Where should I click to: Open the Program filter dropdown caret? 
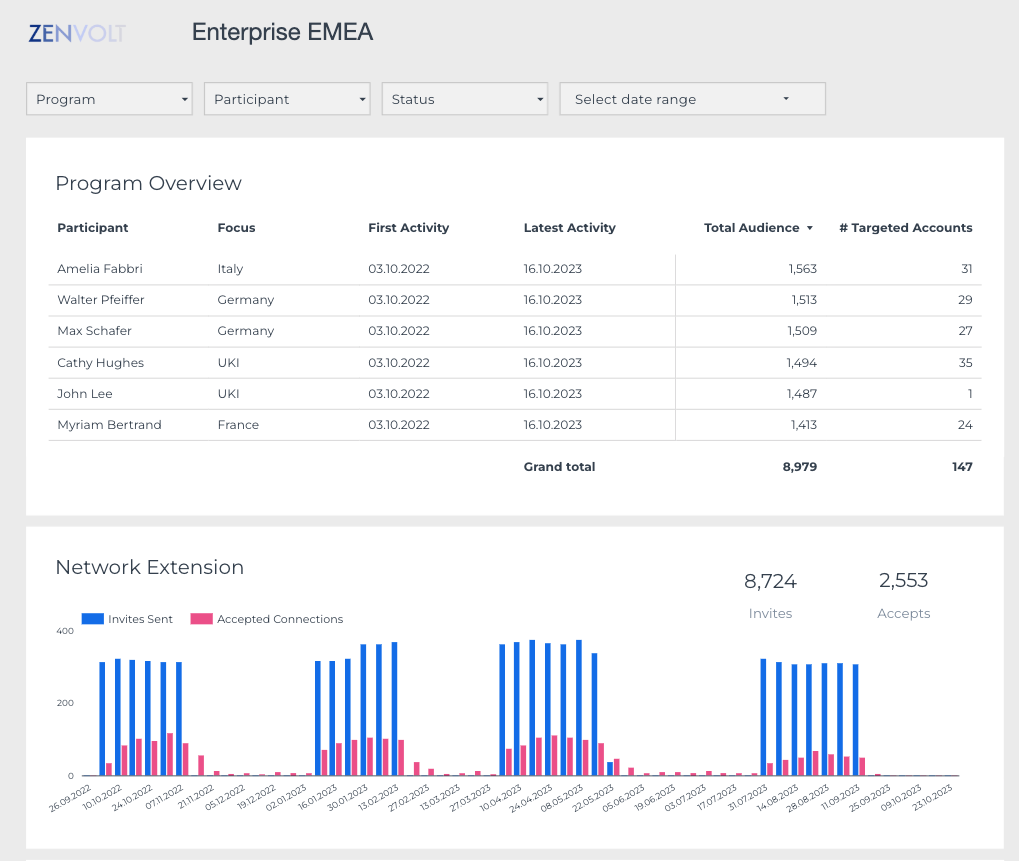coord(183,99)
